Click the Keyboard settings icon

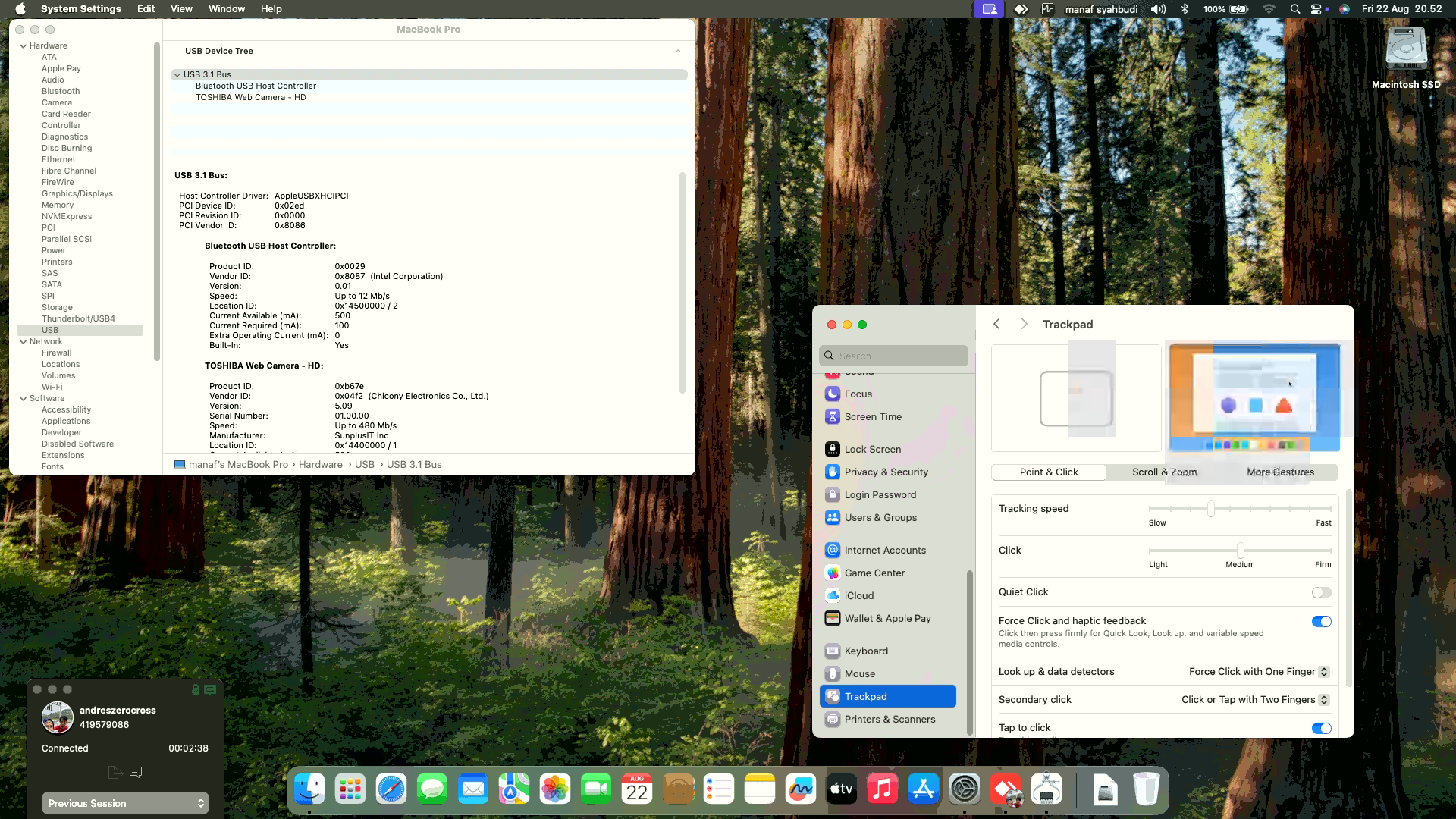(832, 651)
